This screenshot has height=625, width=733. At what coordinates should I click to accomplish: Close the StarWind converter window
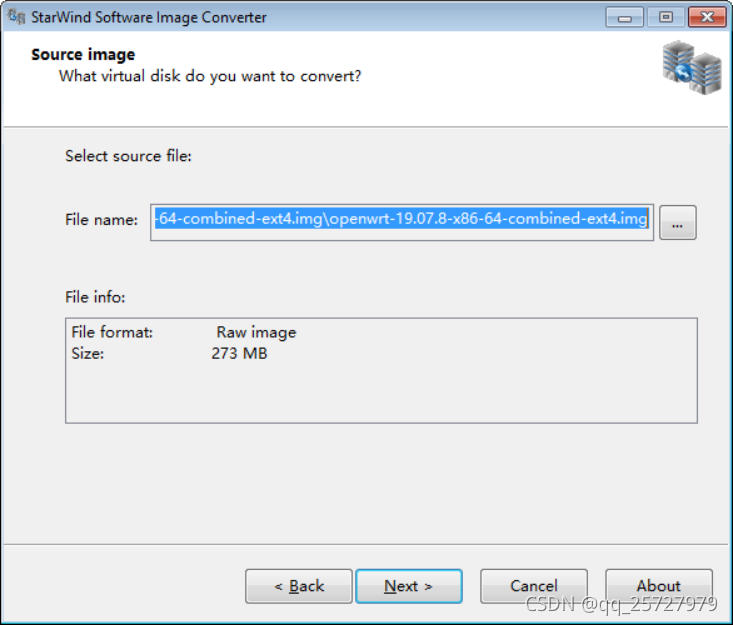[706, 17]
